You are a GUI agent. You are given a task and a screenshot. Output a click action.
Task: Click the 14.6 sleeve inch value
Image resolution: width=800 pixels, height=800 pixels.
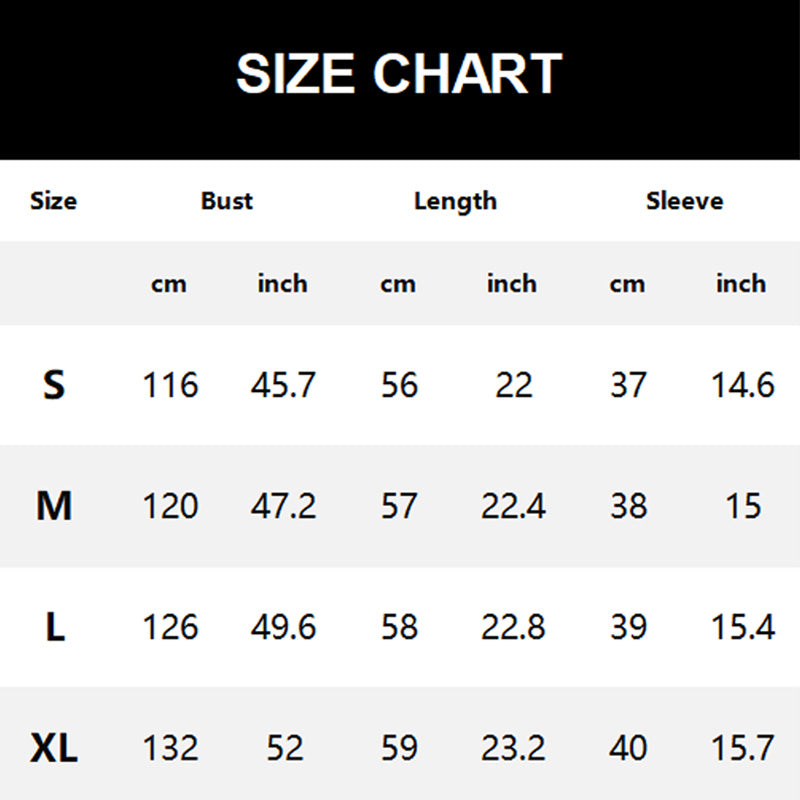click(742, 385)
